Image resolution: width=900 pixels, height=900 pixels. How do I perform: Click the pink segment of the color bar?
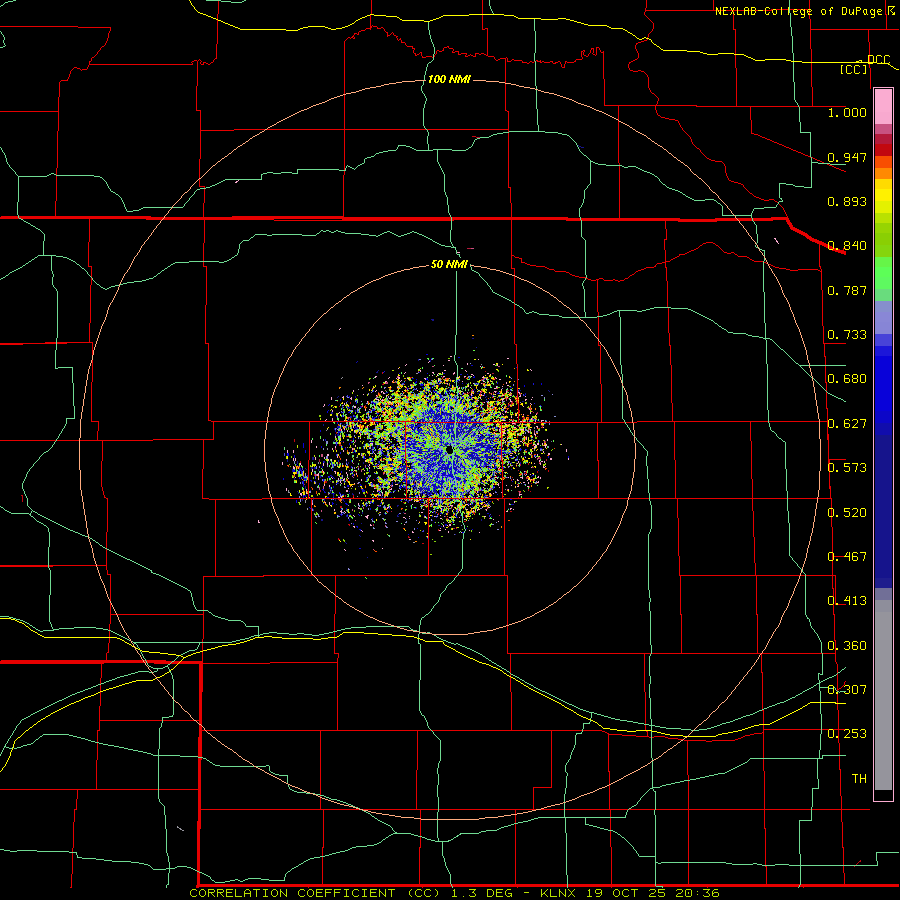[x=883, y=106]
